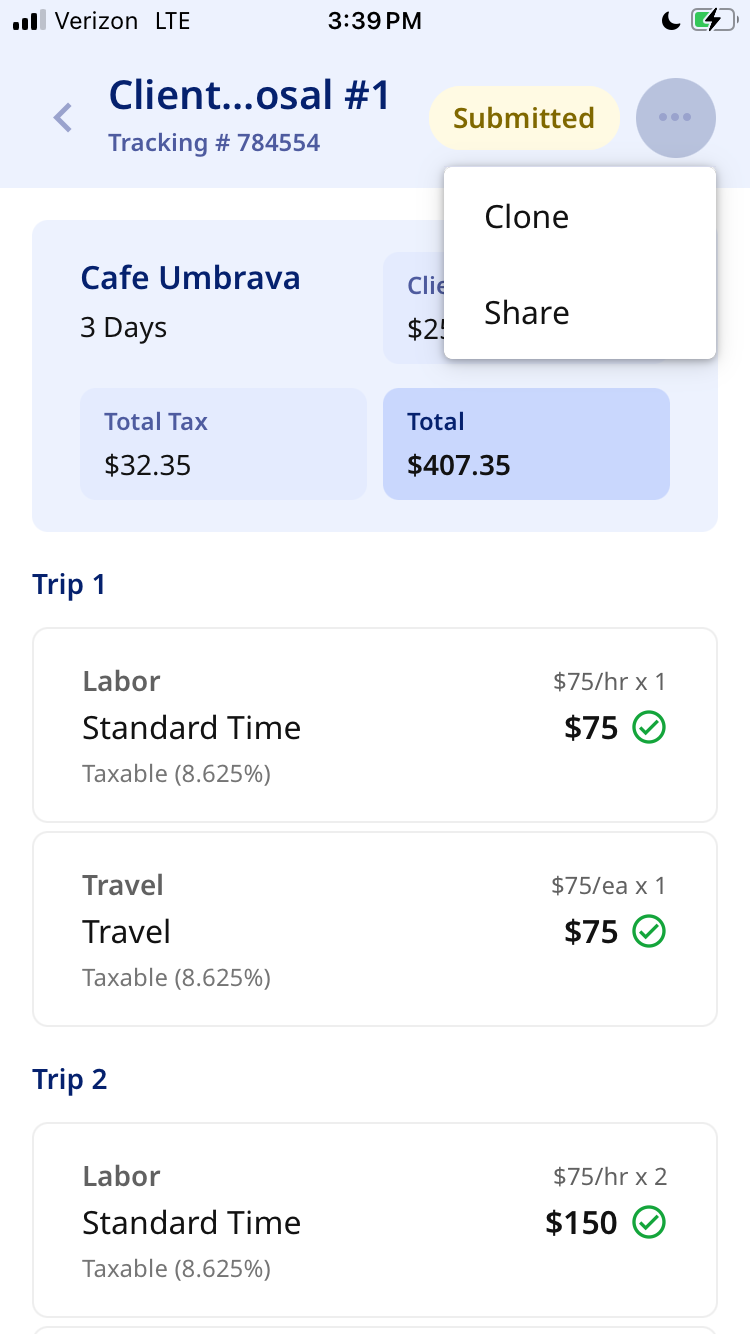Select Clone from the dropdown menu

[x=527, y=217]
